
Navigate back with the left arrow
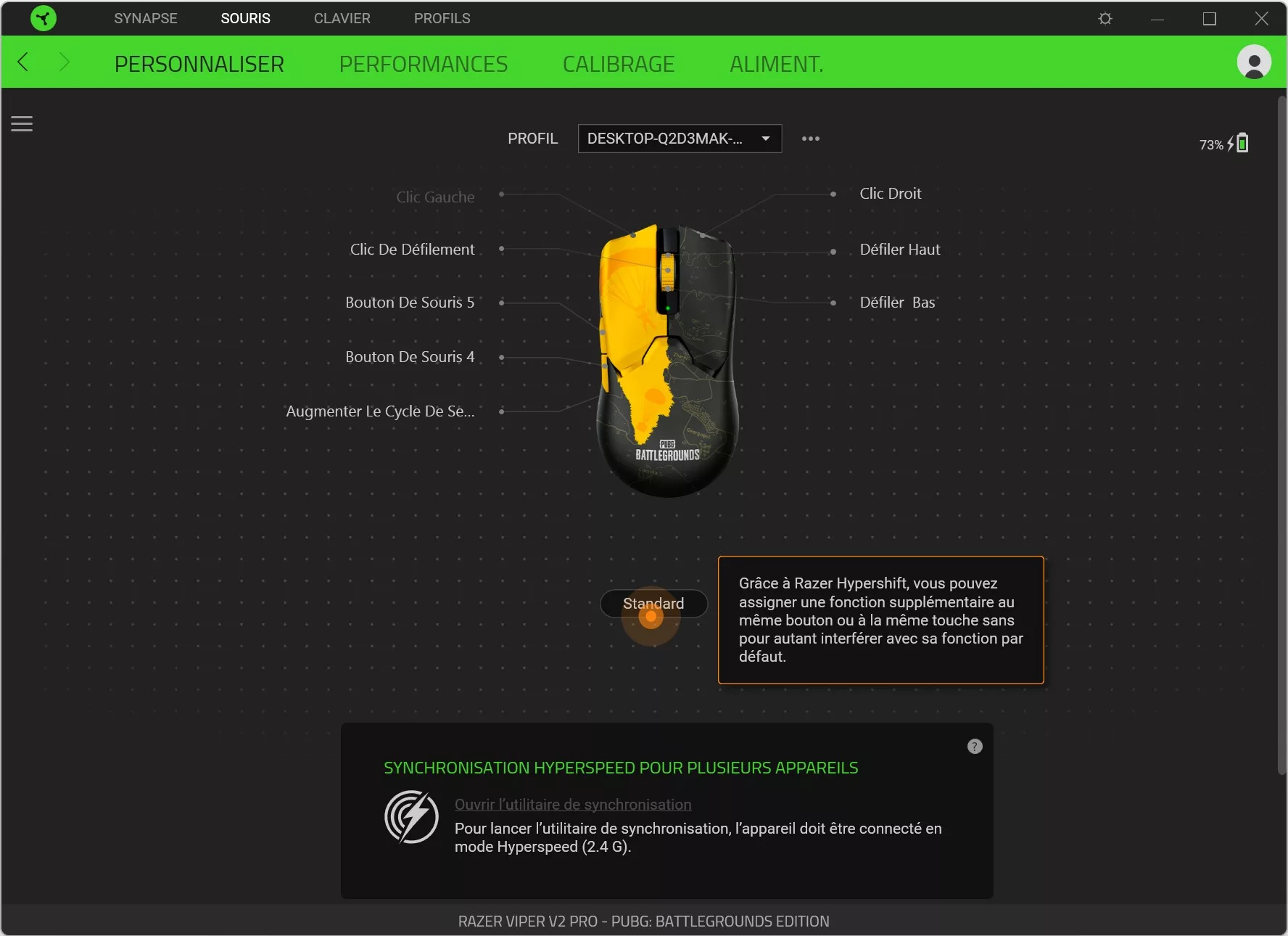(x=22, y=62)
